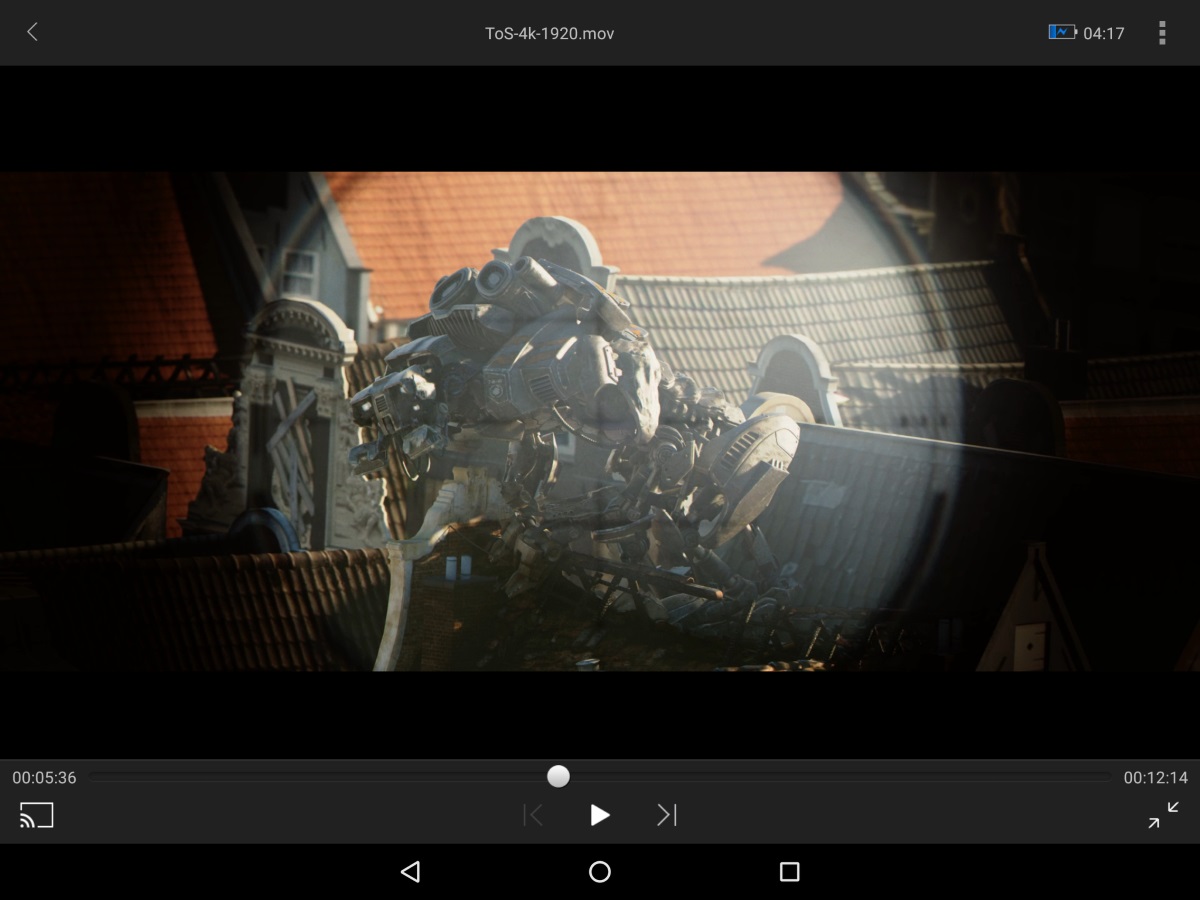The image size is (1200, 900).
Task: Open the overflow menu with three dots
Action: [x=1162, y=32]
